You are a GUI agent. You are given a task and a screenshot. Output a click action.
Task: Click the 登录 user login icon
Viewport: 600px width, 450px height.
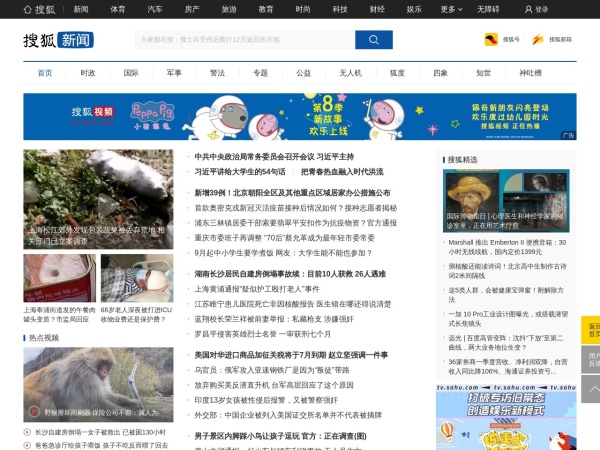pos(536,9)
